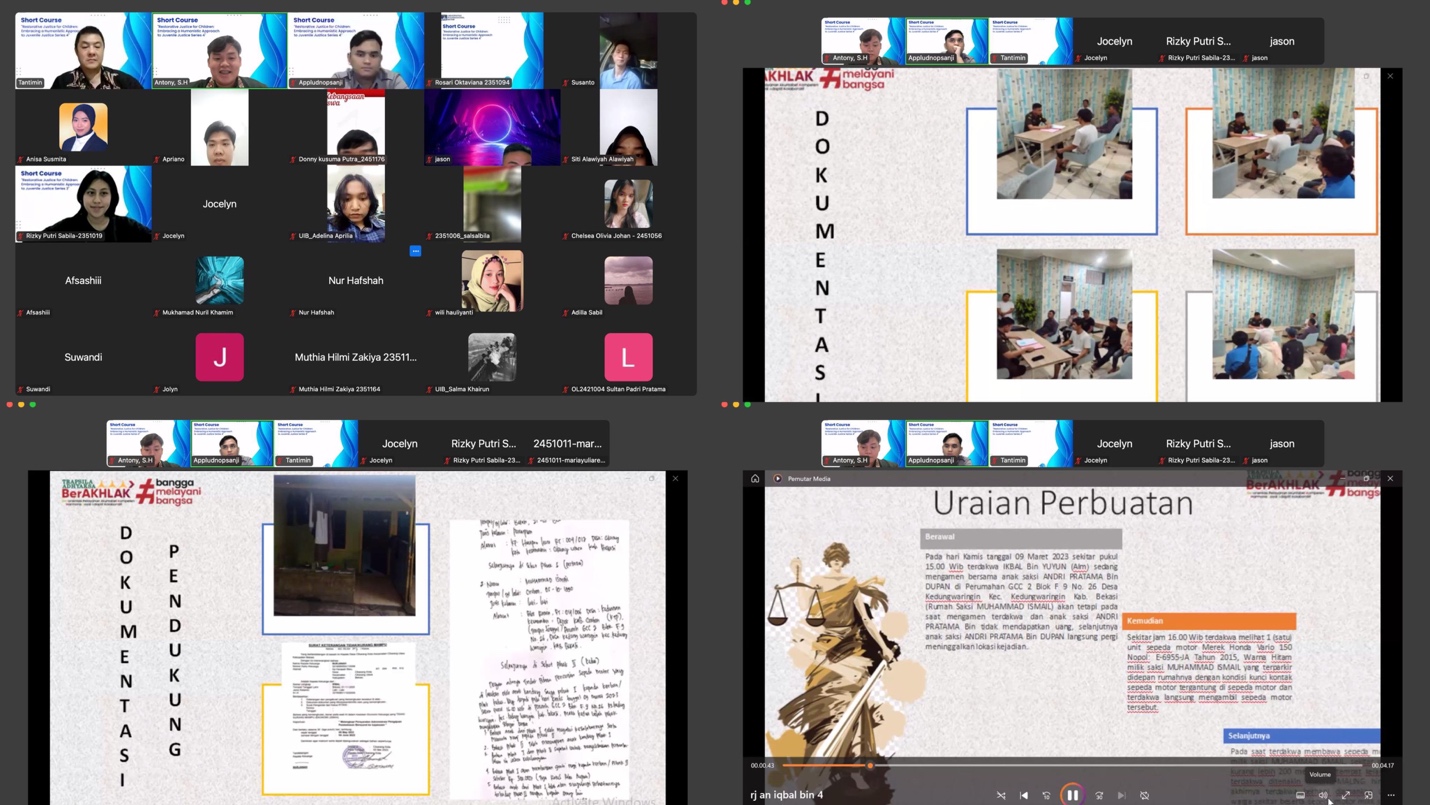The height and width of the screenshot is (805, 1430).
Task: Select 2351006_salsalbila video tile
Action: (x=491, y=203)
